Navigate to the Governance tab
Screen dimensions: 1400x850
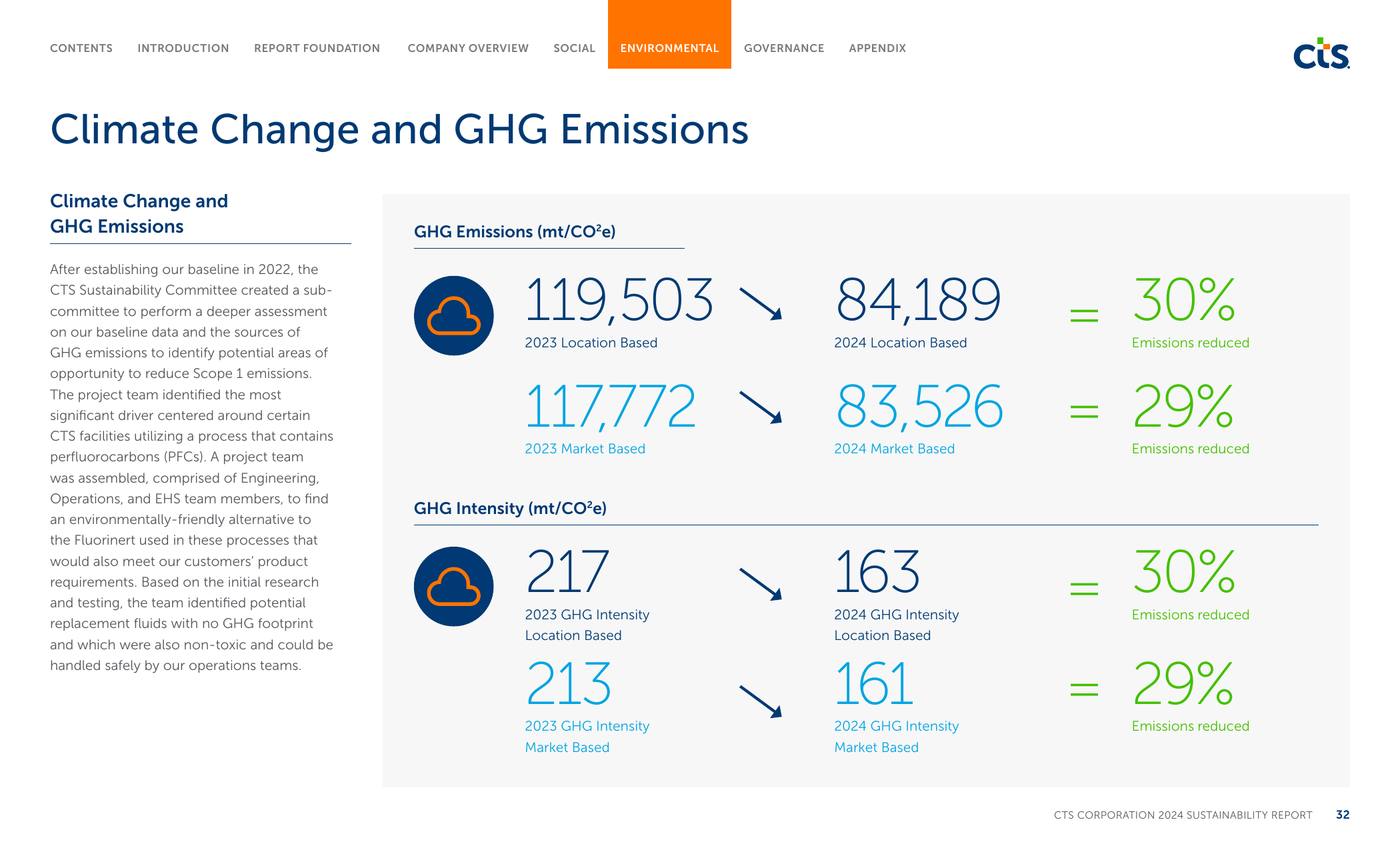pyautogui.click(x=784, y=48)
